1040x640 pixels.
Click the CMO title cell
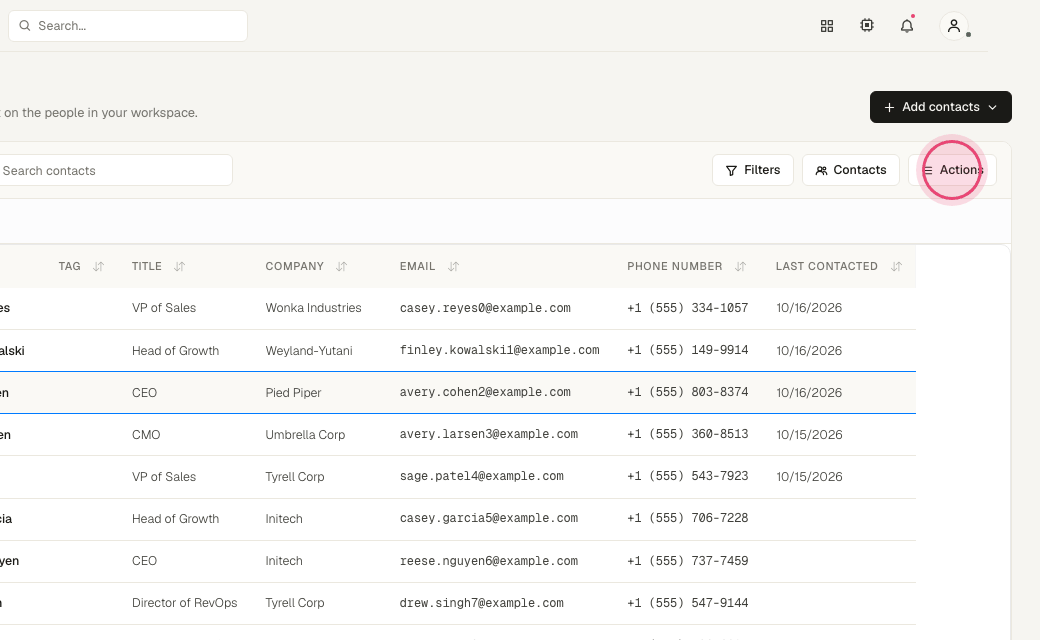(146, 434)
